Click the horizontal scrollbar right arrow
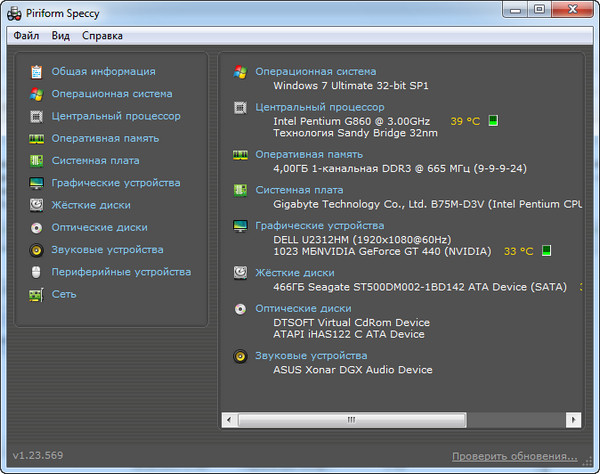 pos(574,420)
